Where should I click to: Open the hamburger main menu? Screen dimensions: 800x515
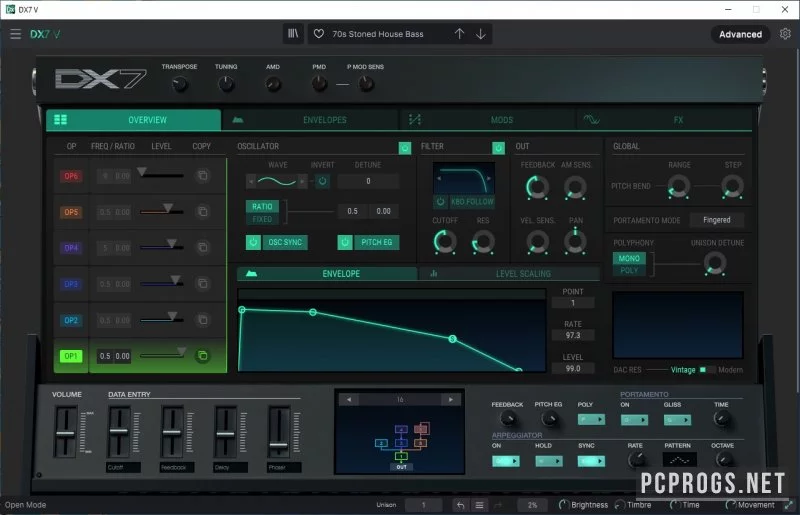[x=16, y=34]
